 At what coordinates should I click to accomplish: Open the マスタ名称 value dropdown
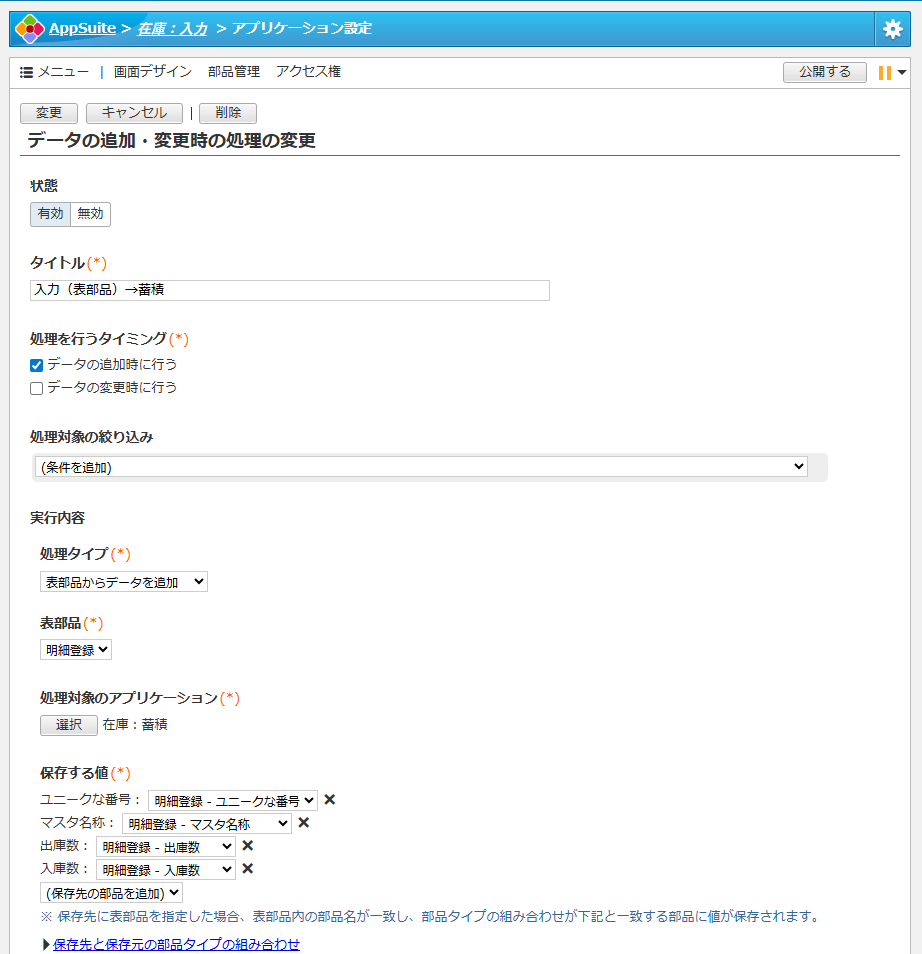[207, 824]
